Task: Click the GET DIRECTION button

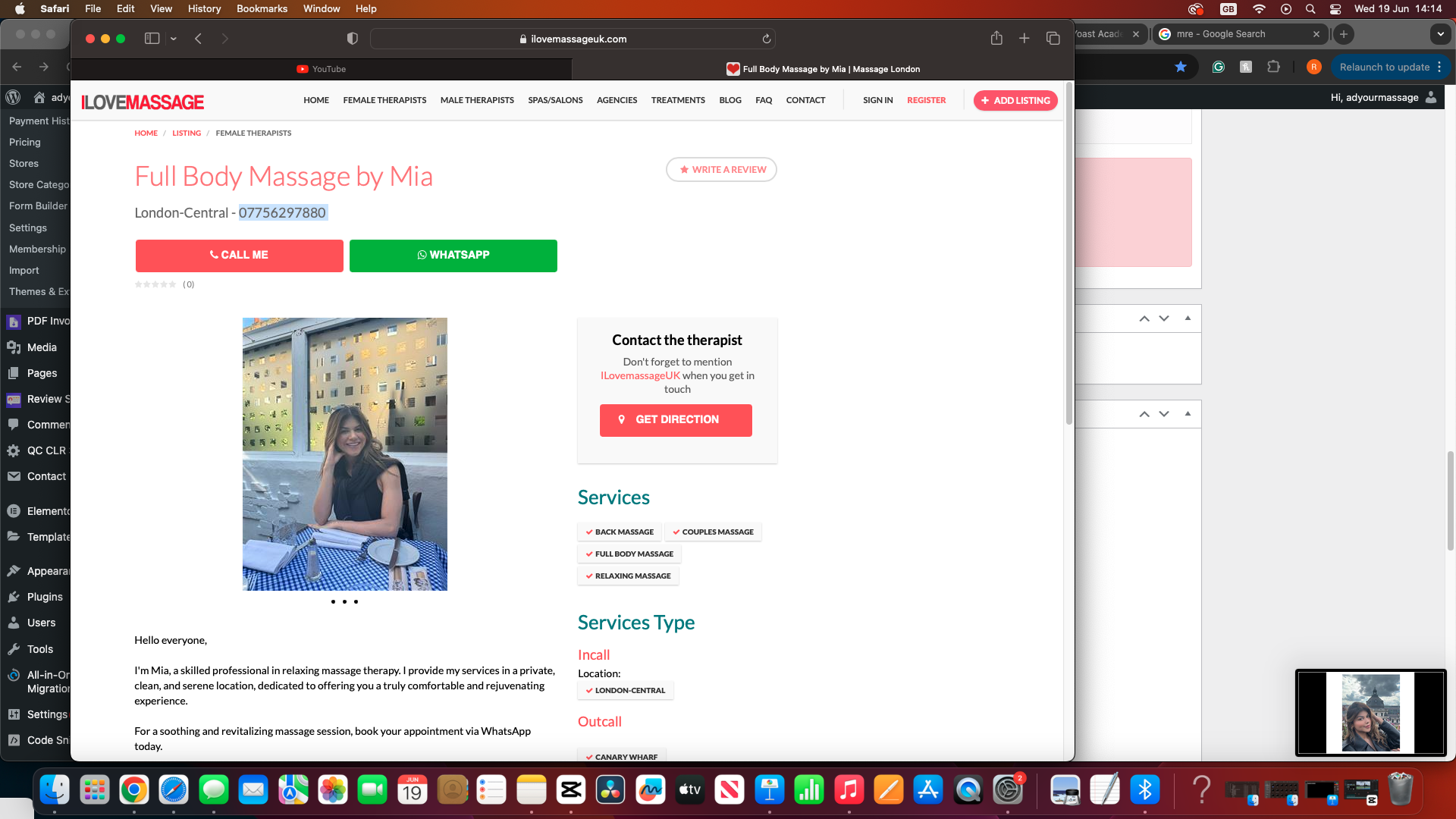Action: click(676, 420)
